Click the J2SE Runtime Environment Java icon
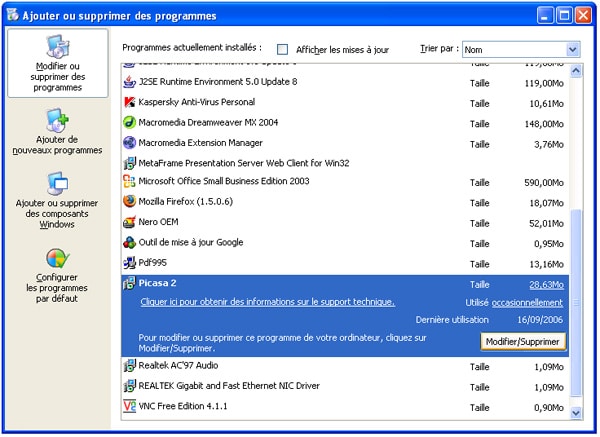The image size is (600, 437). (130, 82)
